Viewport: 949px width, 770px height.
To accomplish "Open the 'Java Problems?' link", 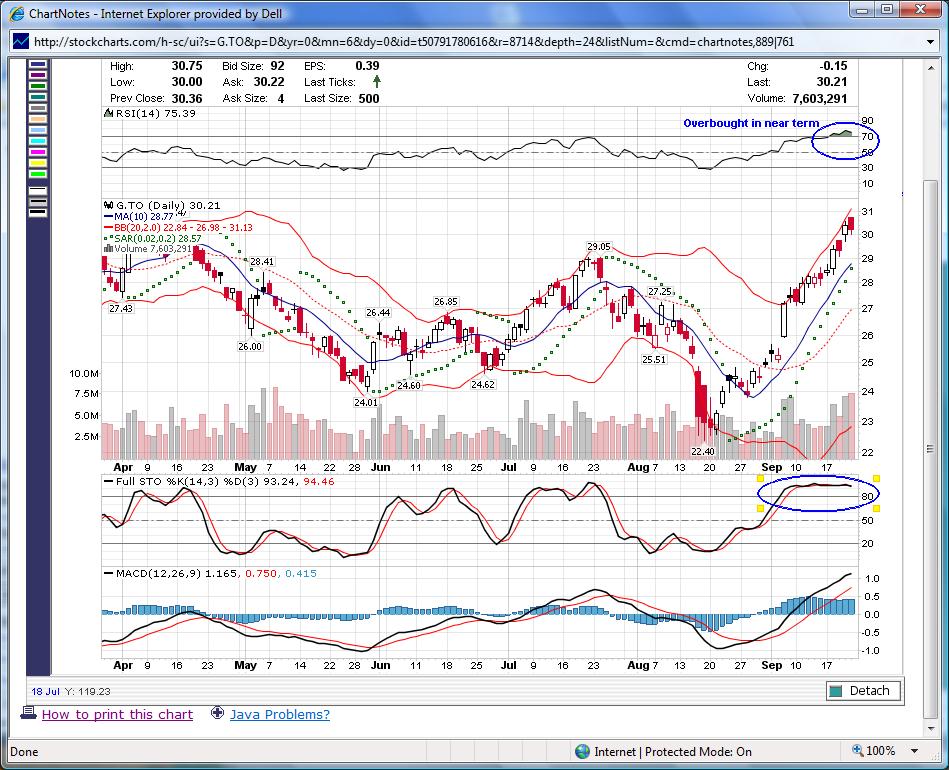I will tap(279, 714).
